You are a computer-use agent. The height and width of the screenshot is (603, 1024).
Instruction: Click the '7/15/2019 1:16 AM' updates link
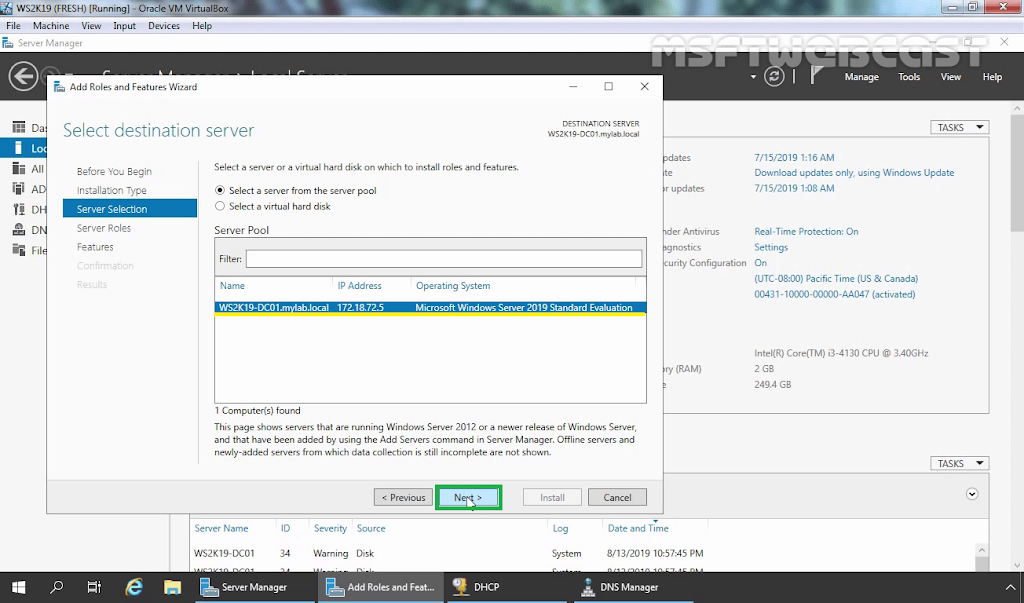tap(794, 157)
